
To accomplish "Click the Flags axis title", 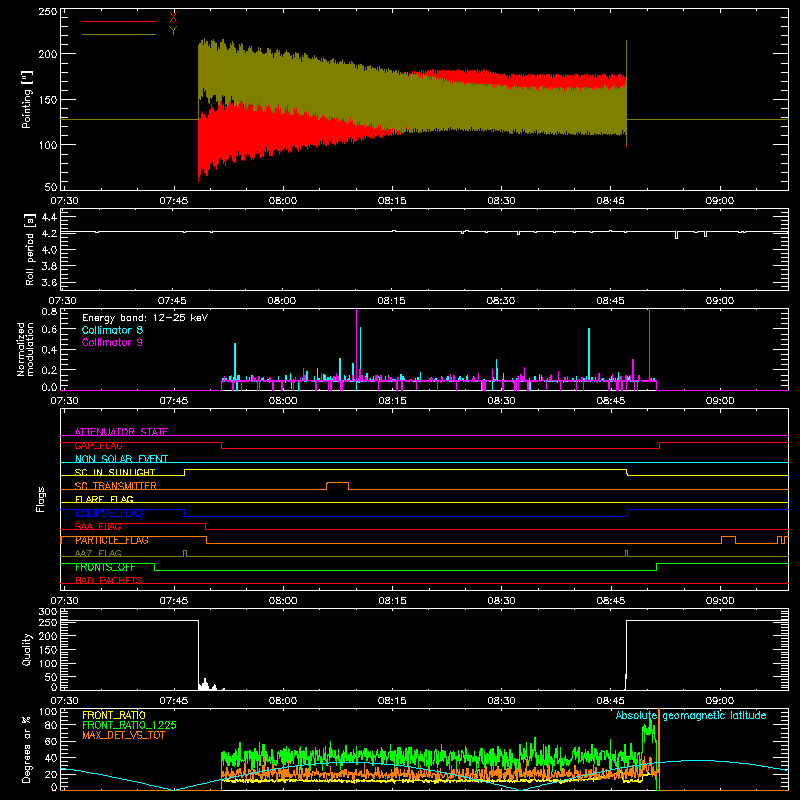I will coord(40,499).
